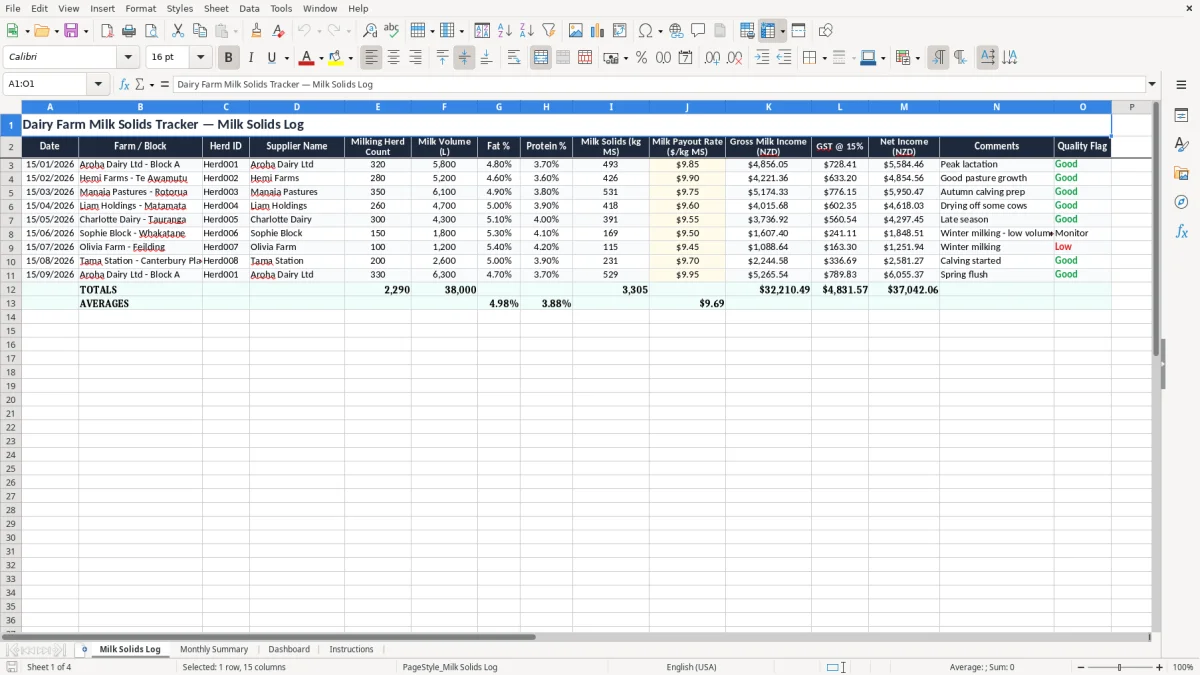Click Zoom In plus button
The height and width of the screenshot is (675, 1200).
pos(1160,667)
